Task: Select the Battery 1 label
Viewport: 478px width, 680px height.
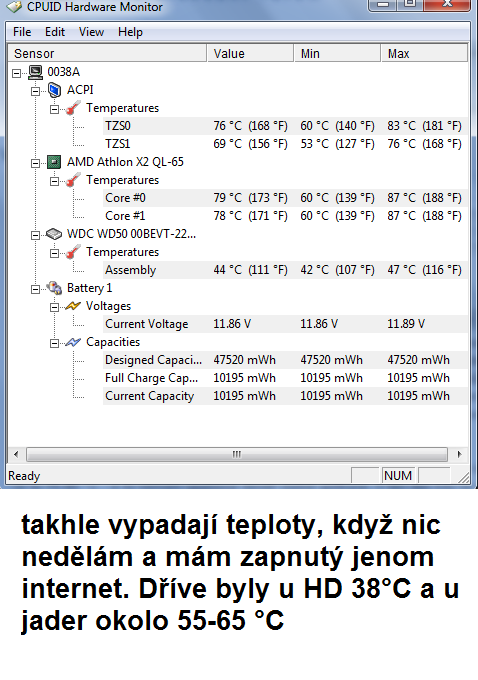Action: point(89,288)
